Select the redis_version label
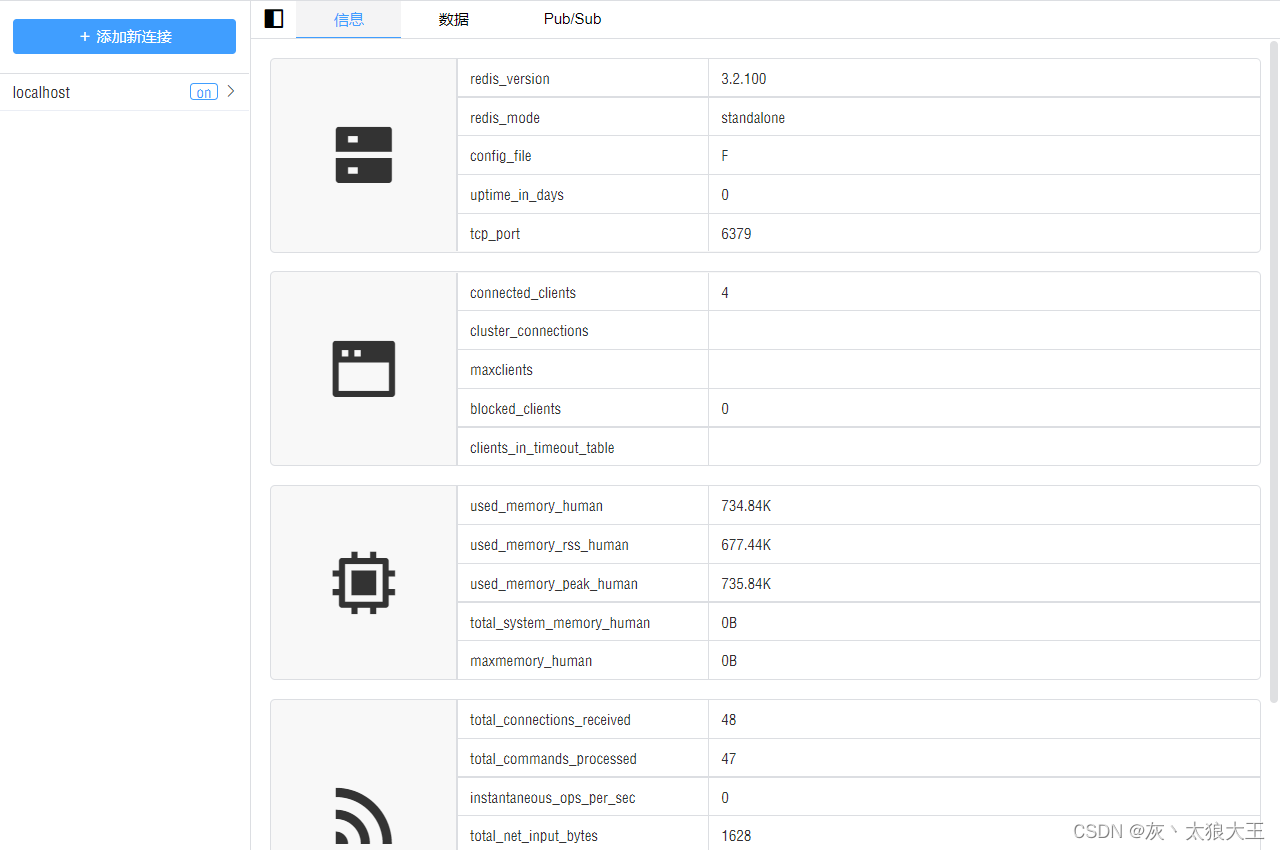The height and width of the screenshot is (850, 1280). click(x=510, y=79)
